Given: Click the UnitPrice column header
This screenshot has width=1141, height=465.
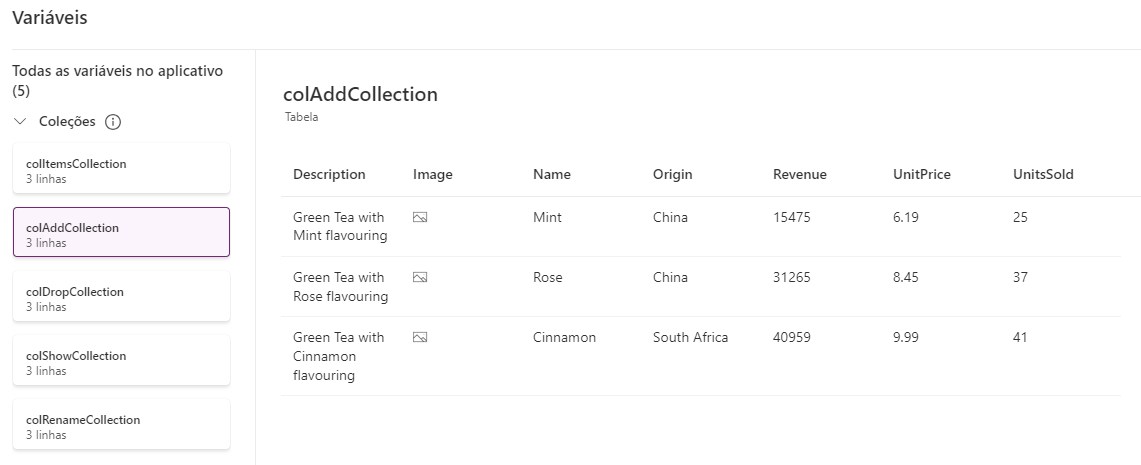Looking at the screenshot, I should (922, 174).
